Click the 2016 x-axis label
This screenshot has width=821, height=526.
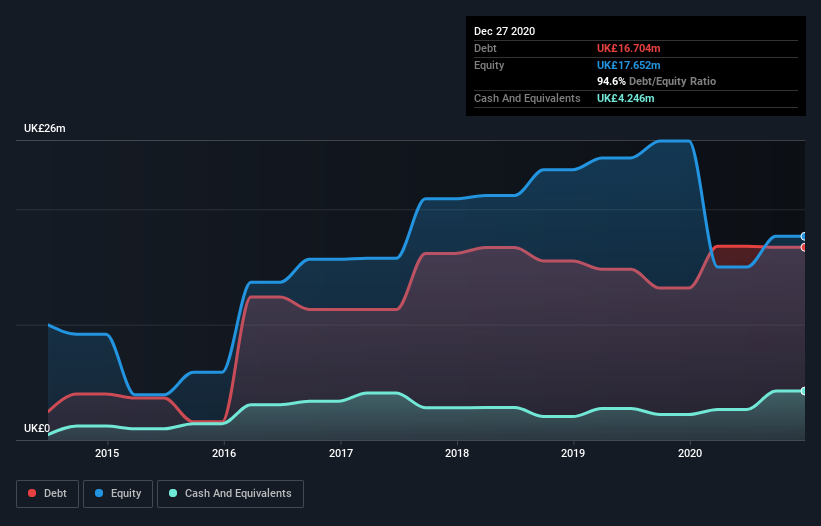coord(224,453)
